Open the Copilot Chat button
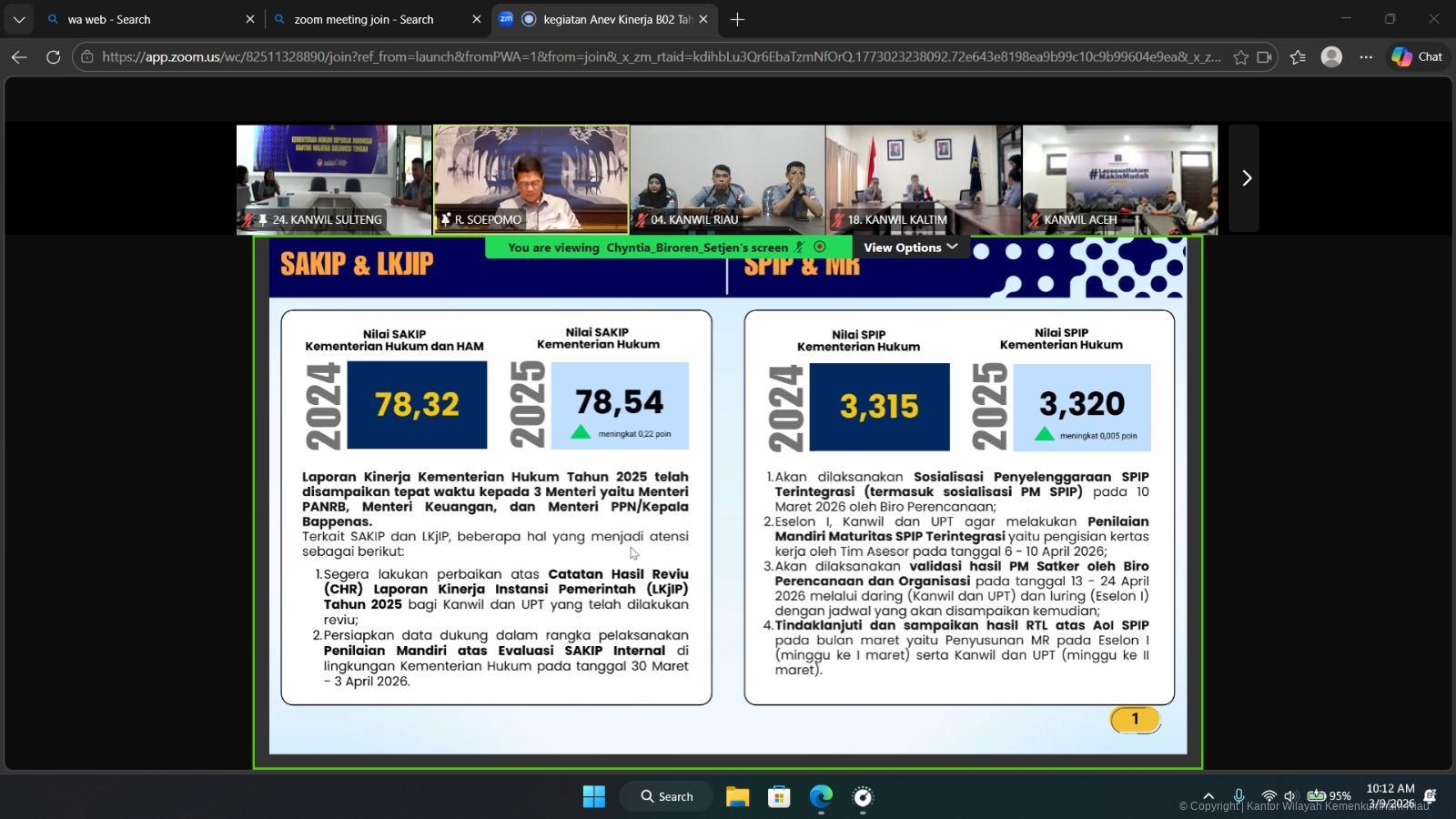 [x=1417, y=56]
